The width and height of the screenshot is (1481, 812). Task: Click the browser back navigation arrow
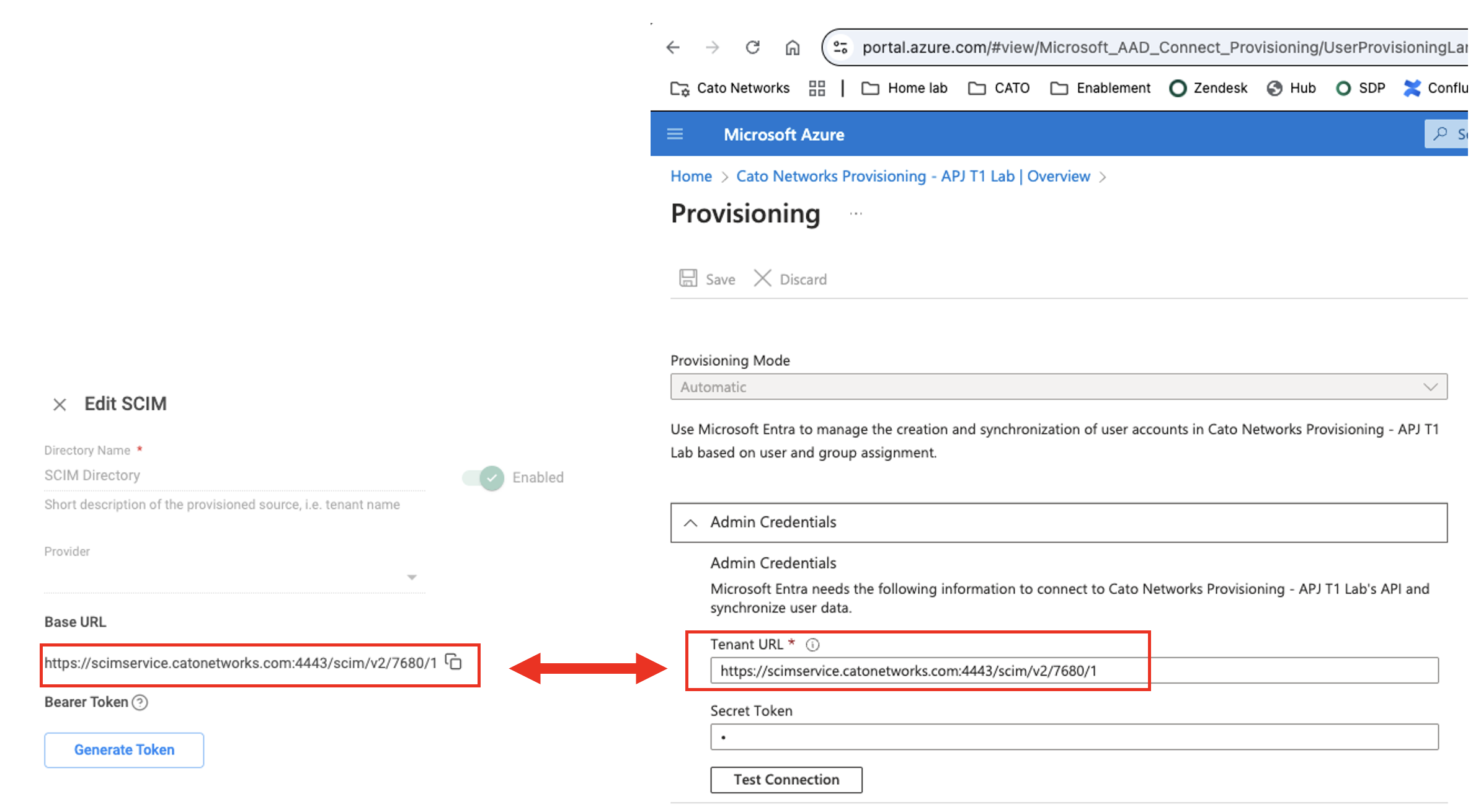click(x=673, y=47)
